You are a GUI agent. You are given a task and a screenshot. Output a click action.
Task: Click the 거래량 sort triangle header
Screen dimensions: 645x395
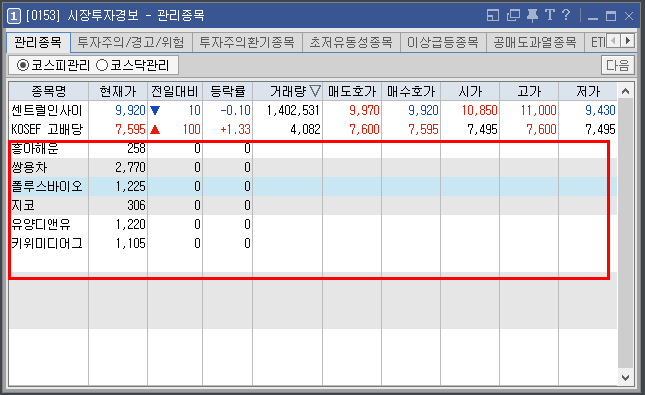click(x=315, y=91)
